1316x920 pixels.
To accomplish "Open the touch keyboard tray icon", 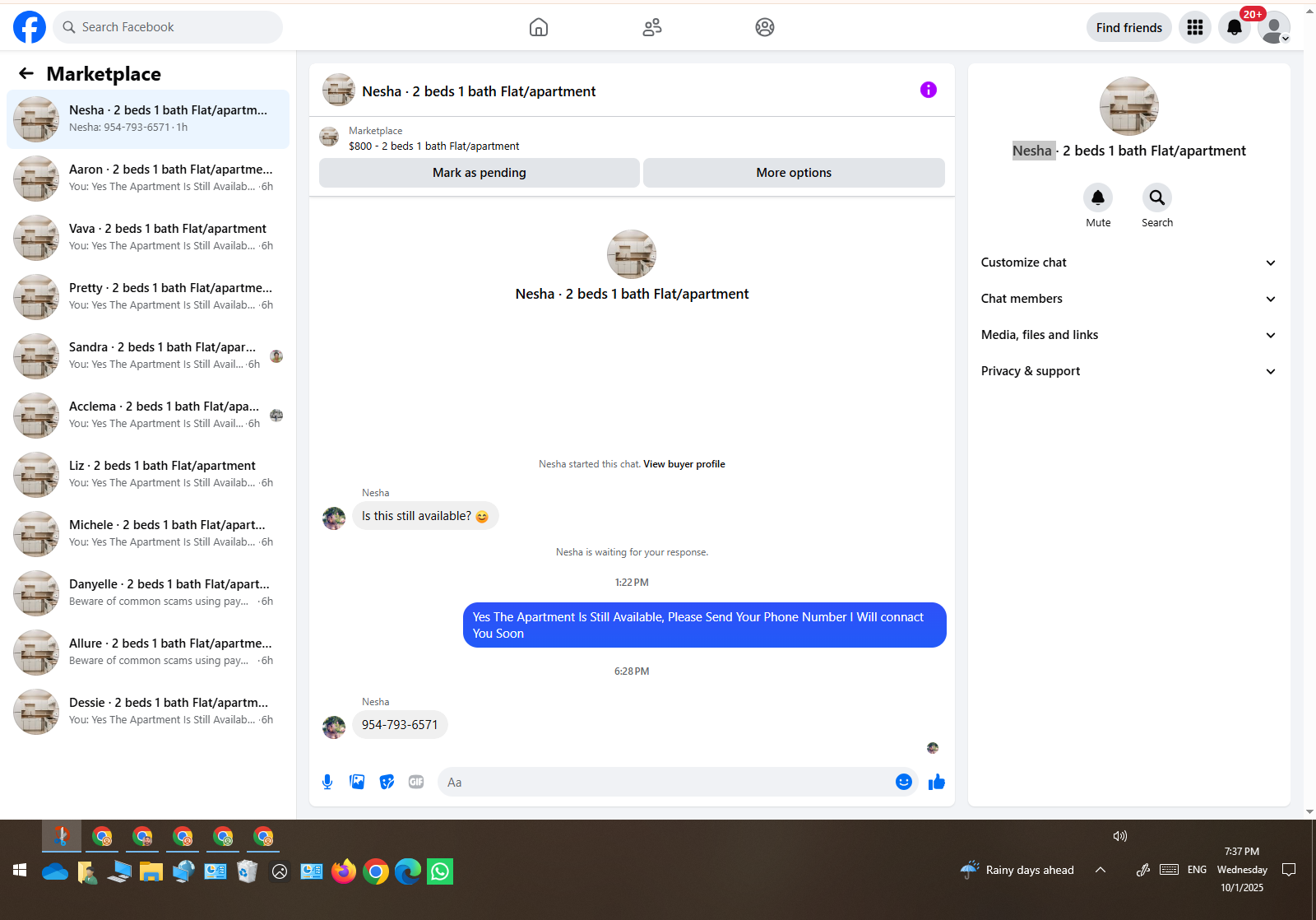I will pyautogui.click(x=1169, y=870).
